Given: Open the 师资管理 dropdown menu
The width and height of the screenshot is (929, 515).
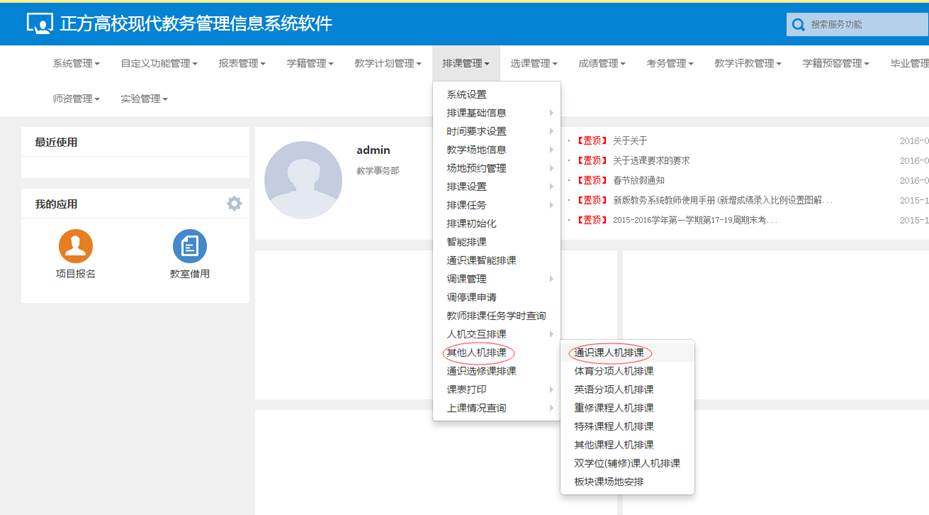Looking at the screenshot, I should click(76, 99).
